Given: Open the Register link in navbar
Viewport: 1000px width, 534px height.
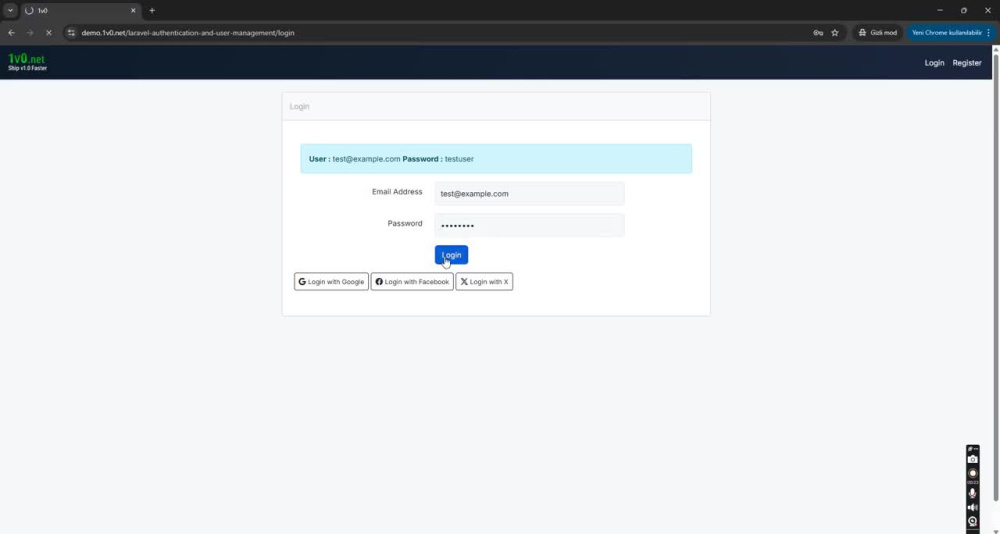Looking at the screenshot, I should tap(967, 63).
